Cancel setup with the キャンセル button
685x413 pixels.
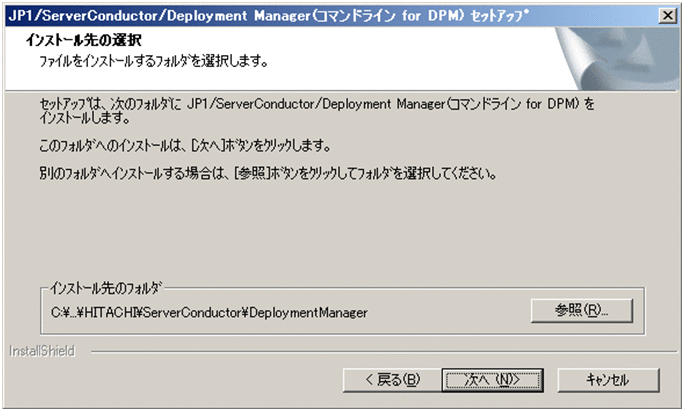[x=607, y=379]
